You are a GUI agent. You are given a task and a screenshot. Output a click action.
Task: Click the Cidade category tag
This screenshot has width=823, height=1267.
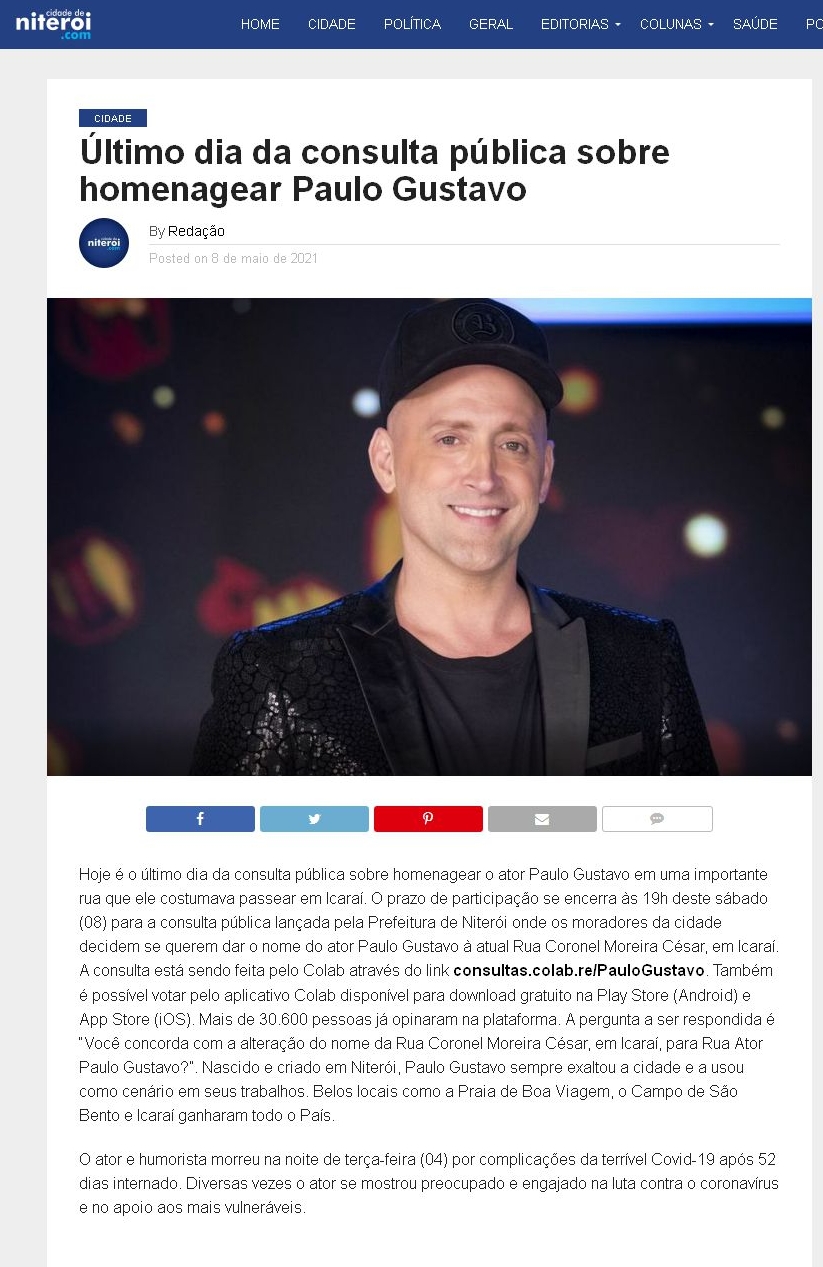click(113, 118)
